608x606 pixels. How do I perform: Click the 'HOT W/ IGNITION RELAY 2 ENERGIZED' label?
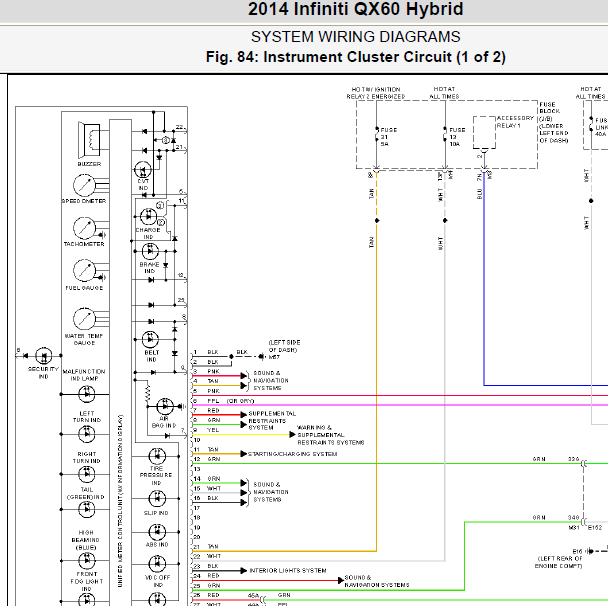click(x=376, y=93)
